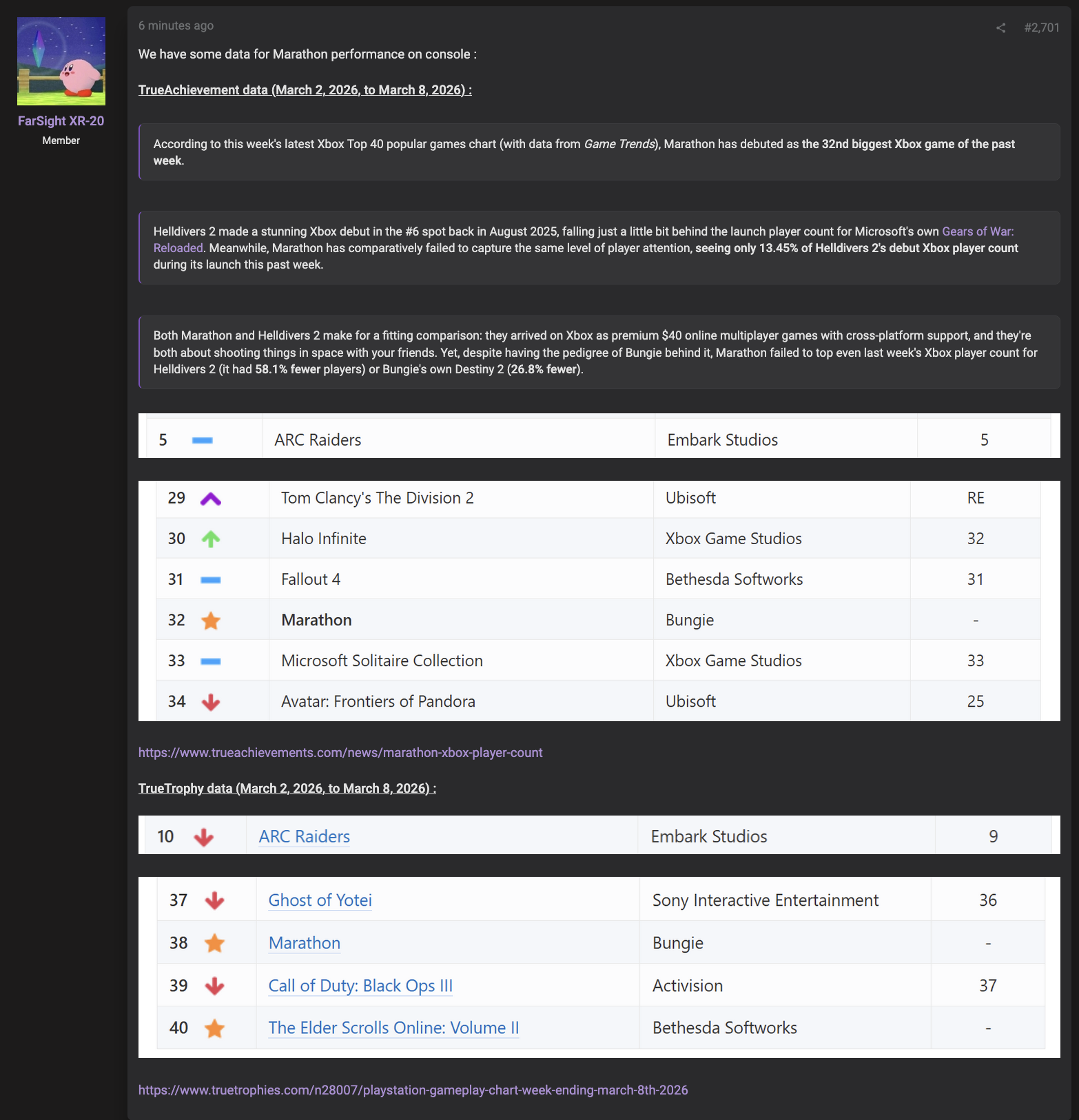Screen dimensions: 1079x1120
Task: Click the blue dash beside rank 5 ARC Raiders
Action: (x=202, y=440)
